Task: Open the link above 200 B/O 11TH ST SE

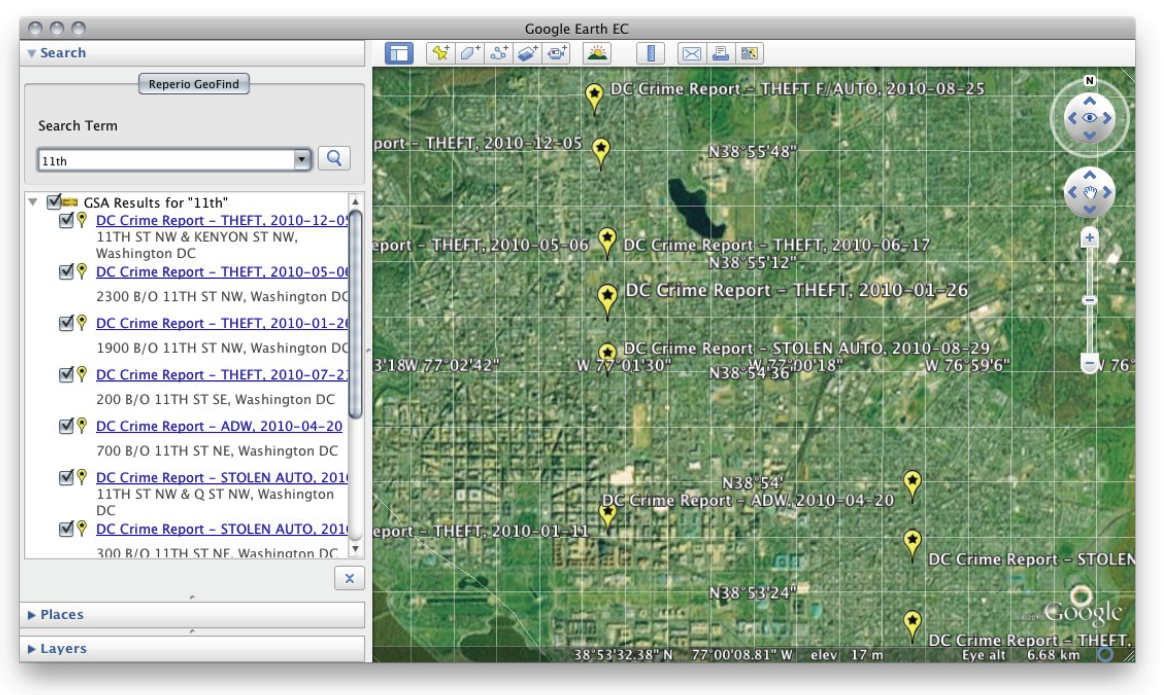Action: 222,375
